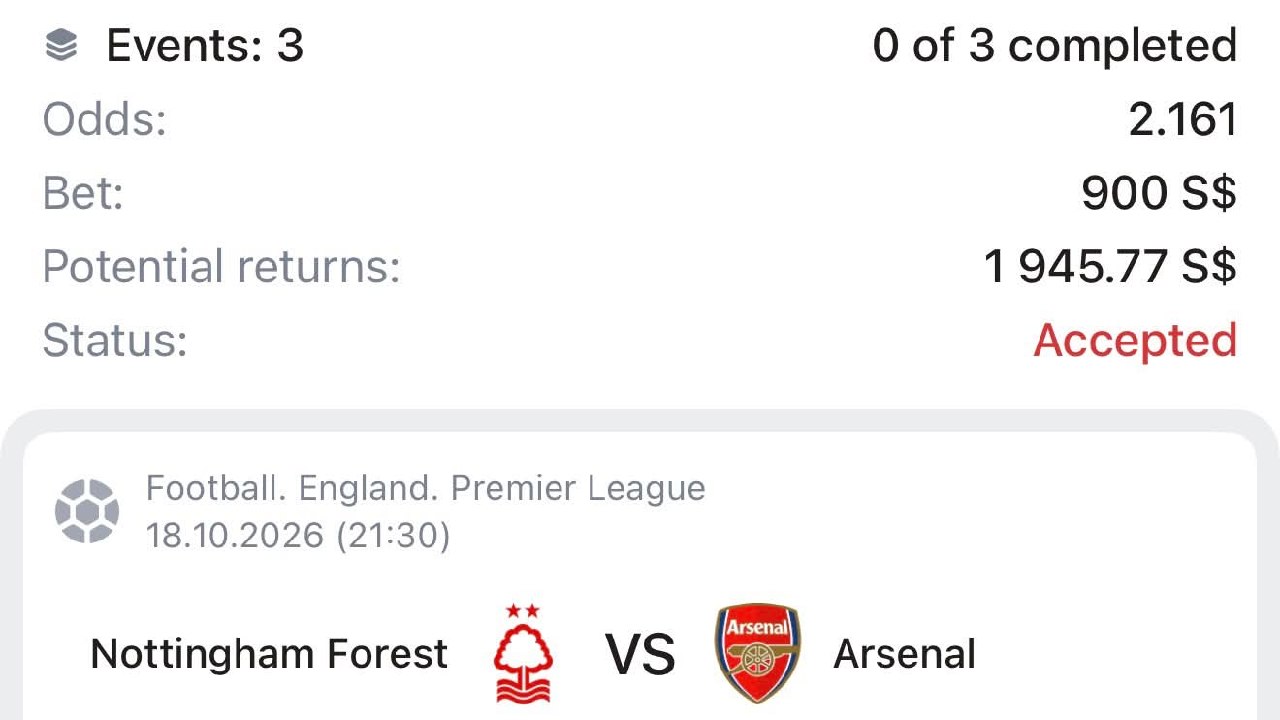The height and width of the screenshot is (720, 1280).
Task: Click the Status label
Action: click(115, 340)
